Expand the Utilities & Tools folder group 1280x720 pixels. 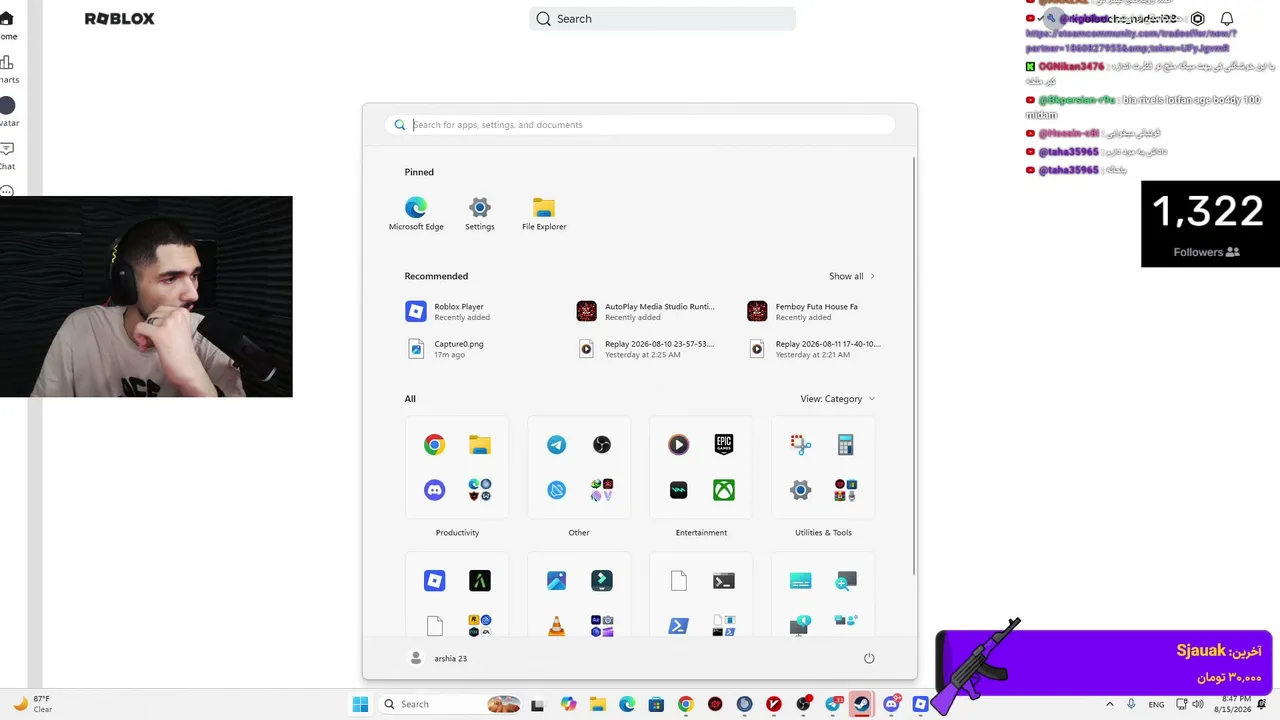pos(846,490)
